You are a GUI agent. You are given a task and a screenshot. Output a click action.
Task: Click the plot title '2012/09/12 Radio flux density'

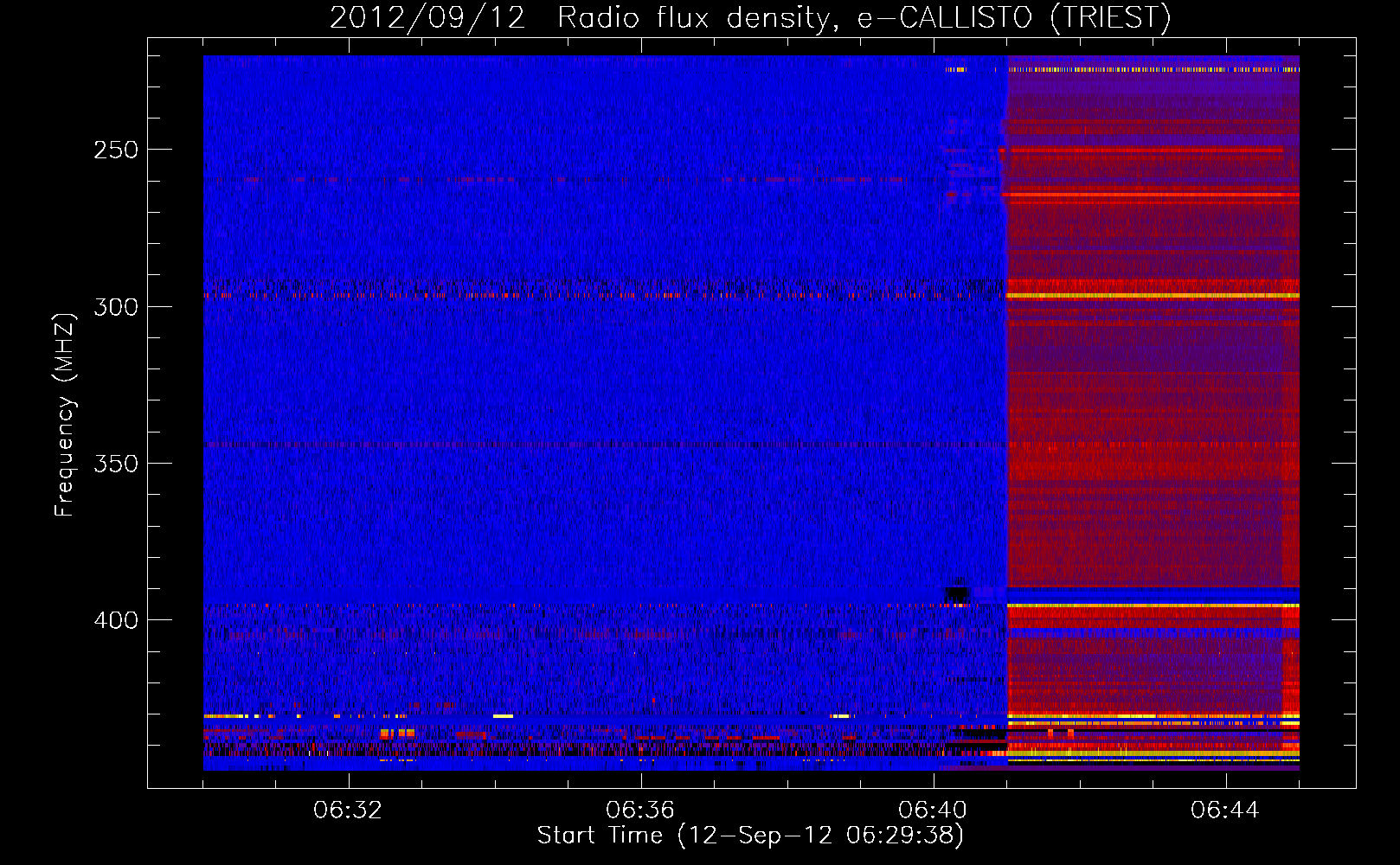749,17
